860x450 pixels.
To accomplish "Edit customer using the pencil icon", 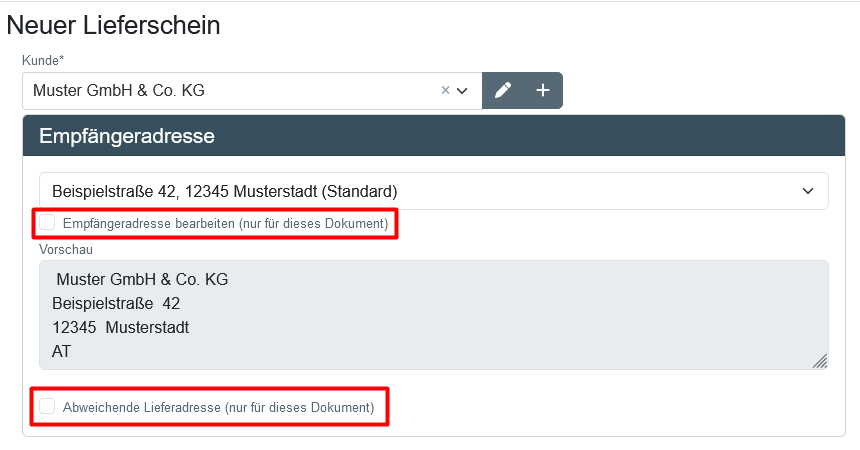I will click(x=503, y=90).
